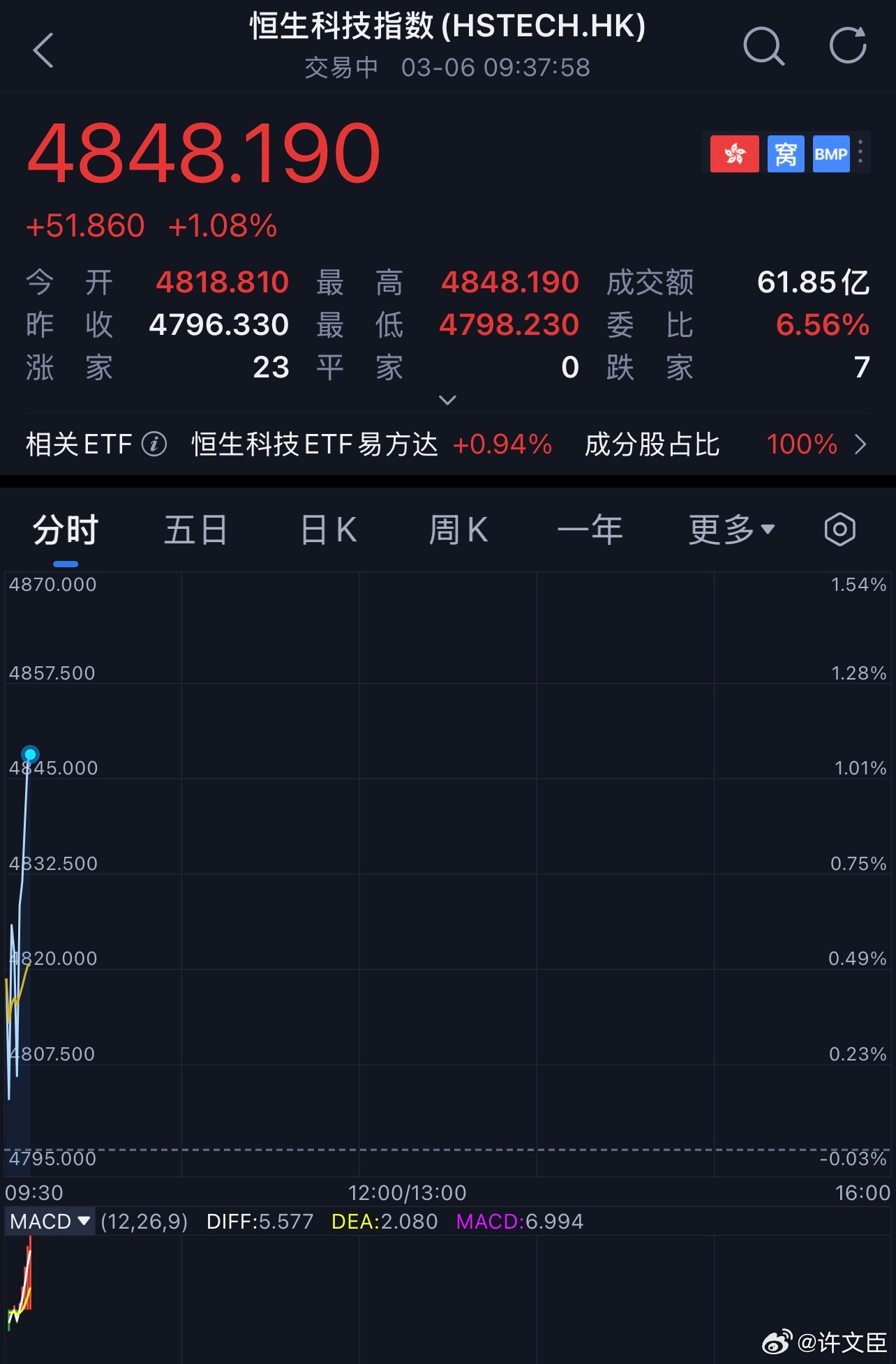Open constituent weight arrow next to 100%
The width and height of the screenshot is (896, 1364).
point(861,444)
